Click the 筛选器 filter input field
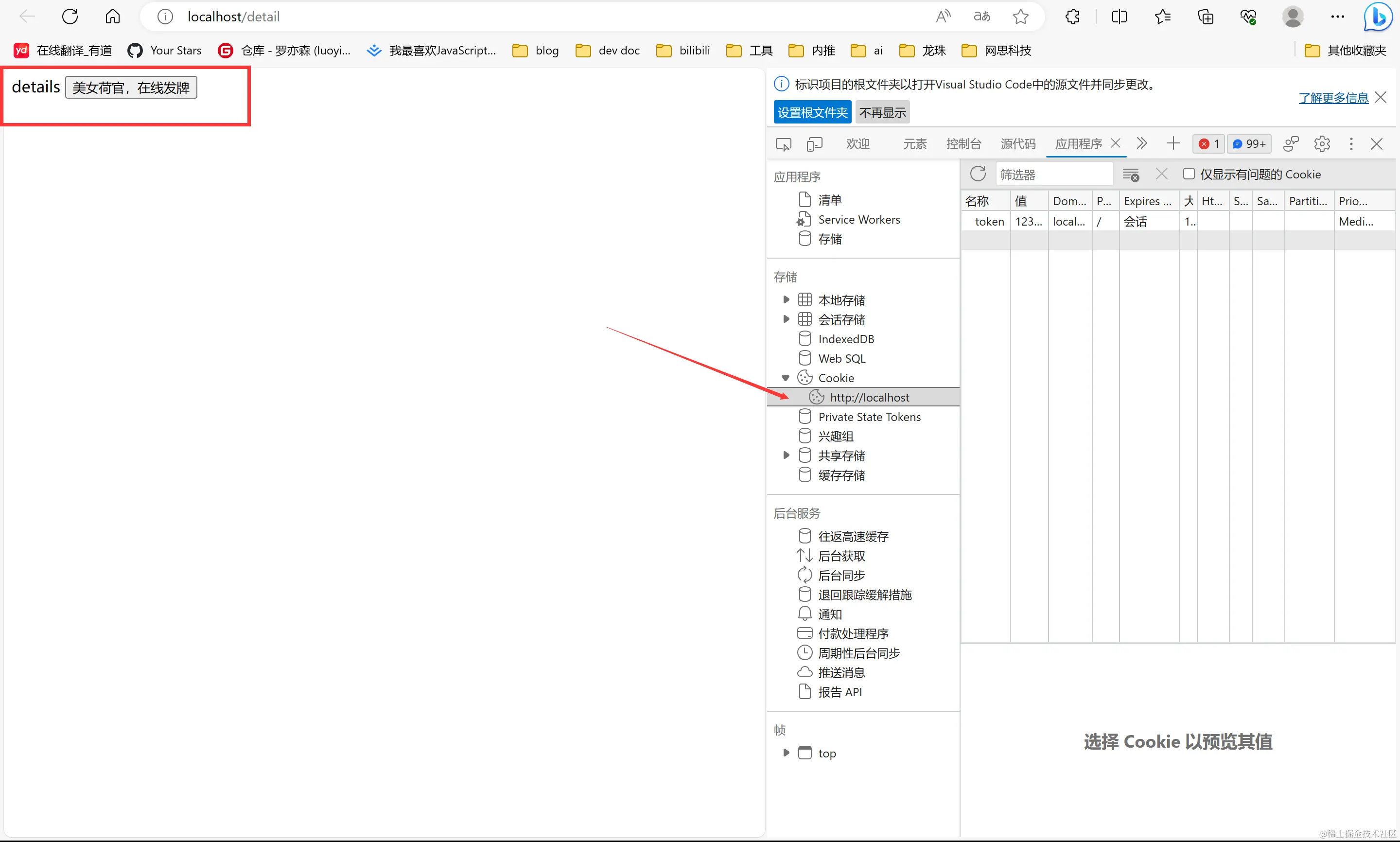Image resolution: width=1400 pixels, height=842 pixels. tap(1053, 175)
